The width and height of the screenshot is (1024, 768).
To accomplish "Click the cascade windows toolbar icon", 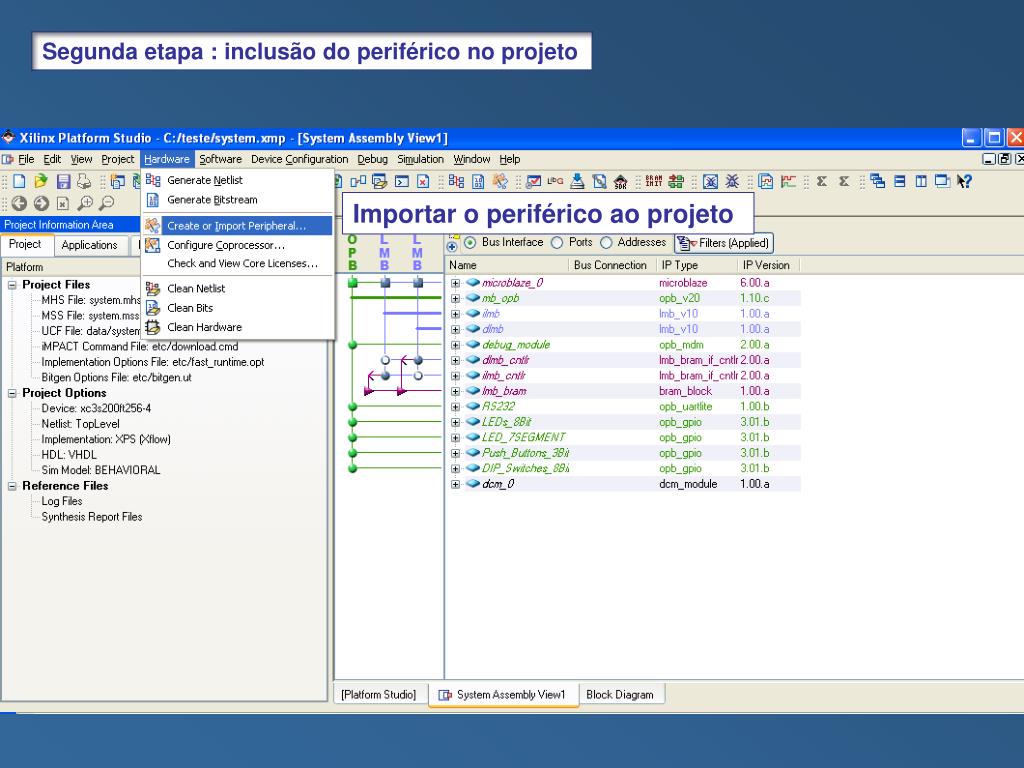I will [x=878, y=182].
